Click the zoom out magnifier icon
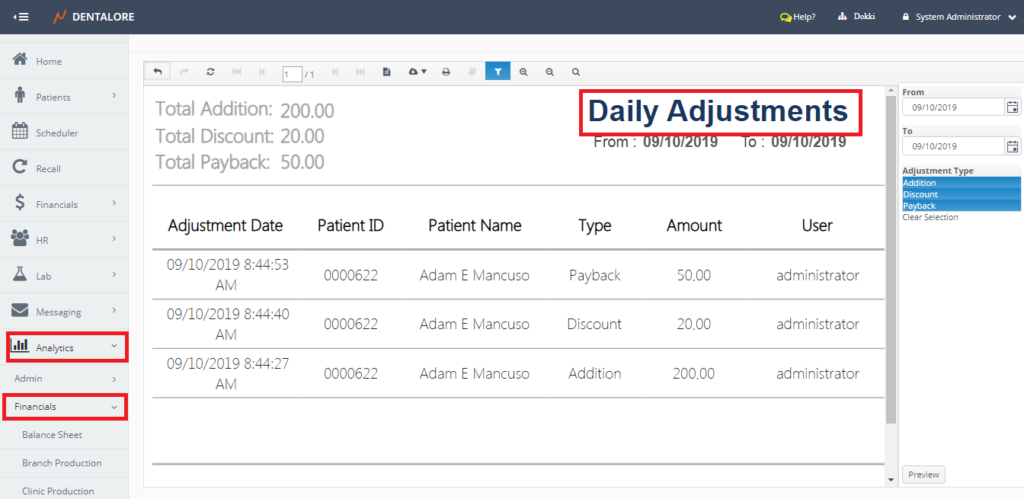Screen dimensions: 1024x499 [549, 72]
